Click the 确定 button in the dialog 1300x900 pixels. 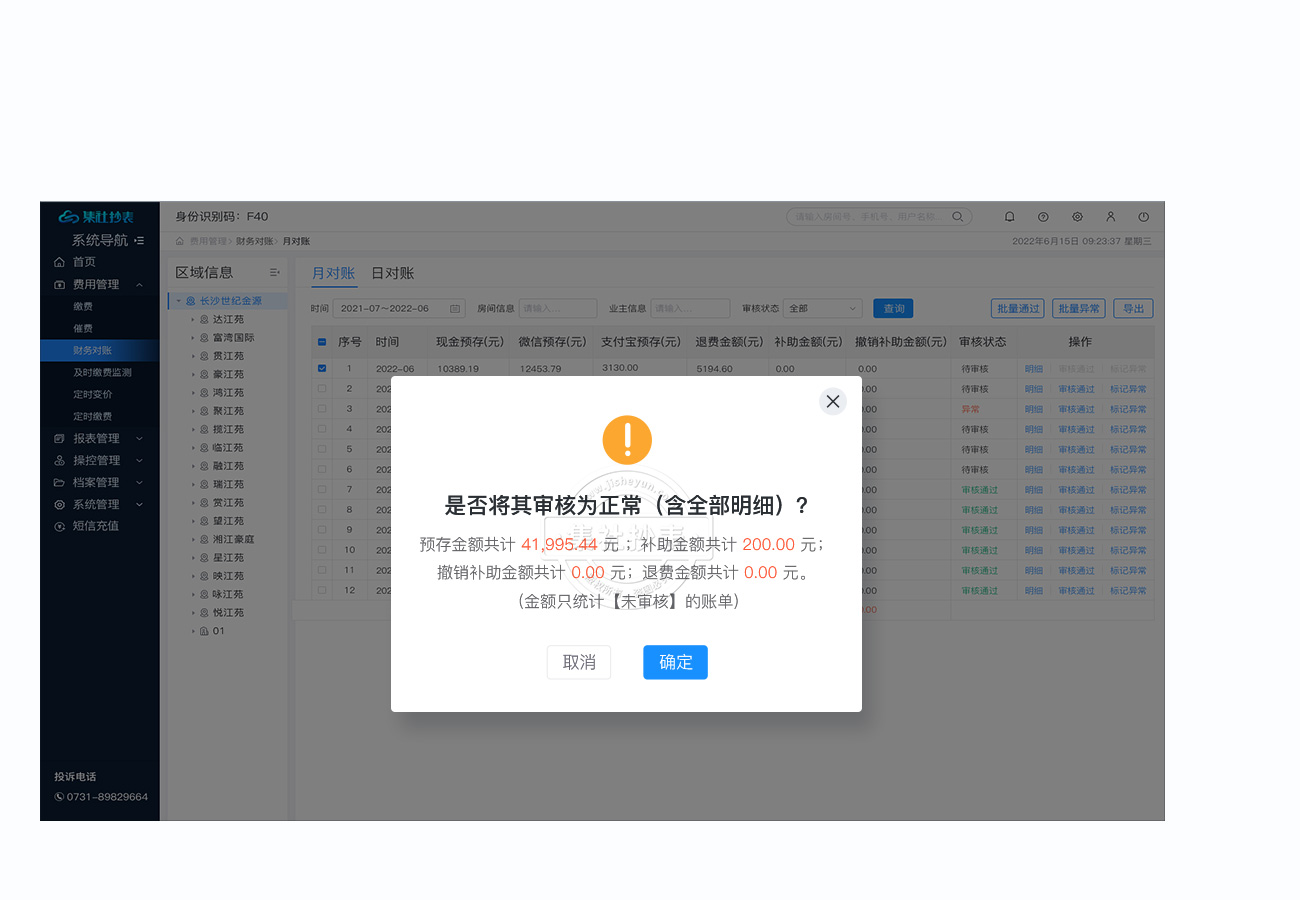675,662
